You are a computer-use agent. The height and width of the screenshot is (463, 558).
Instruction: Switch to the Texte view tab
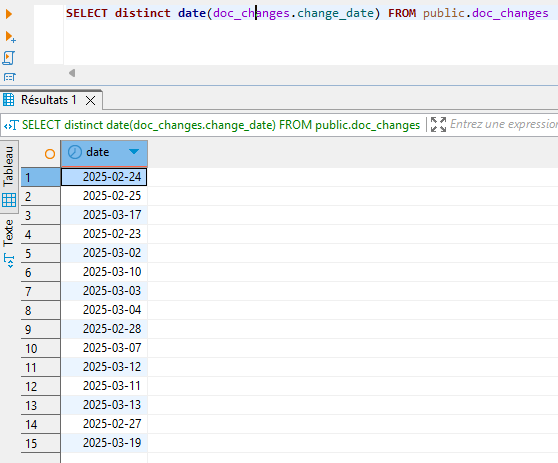9,244
